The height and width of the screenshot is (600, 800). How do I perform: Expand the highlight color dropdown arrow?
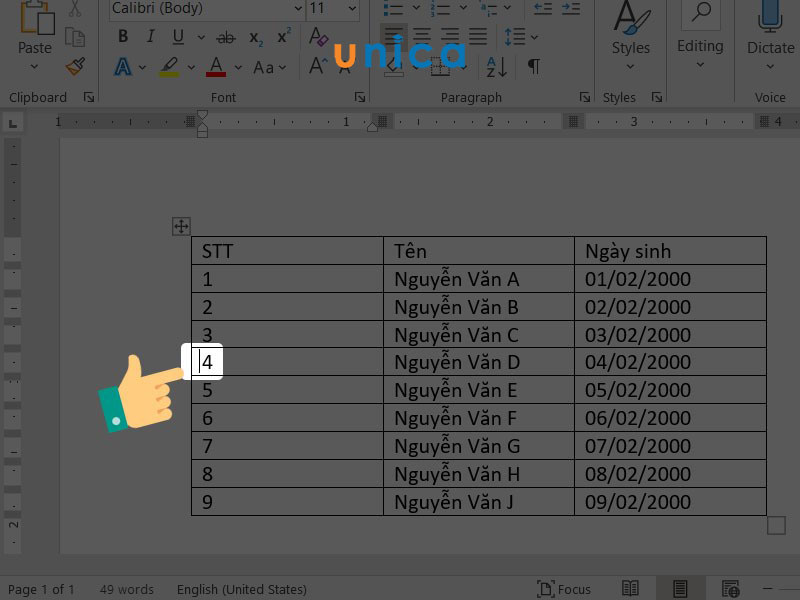[x=191, y=67]
